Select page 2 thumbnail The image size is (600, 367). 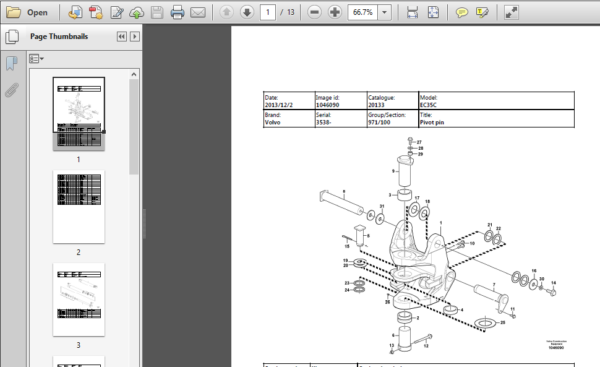(79, 207)
